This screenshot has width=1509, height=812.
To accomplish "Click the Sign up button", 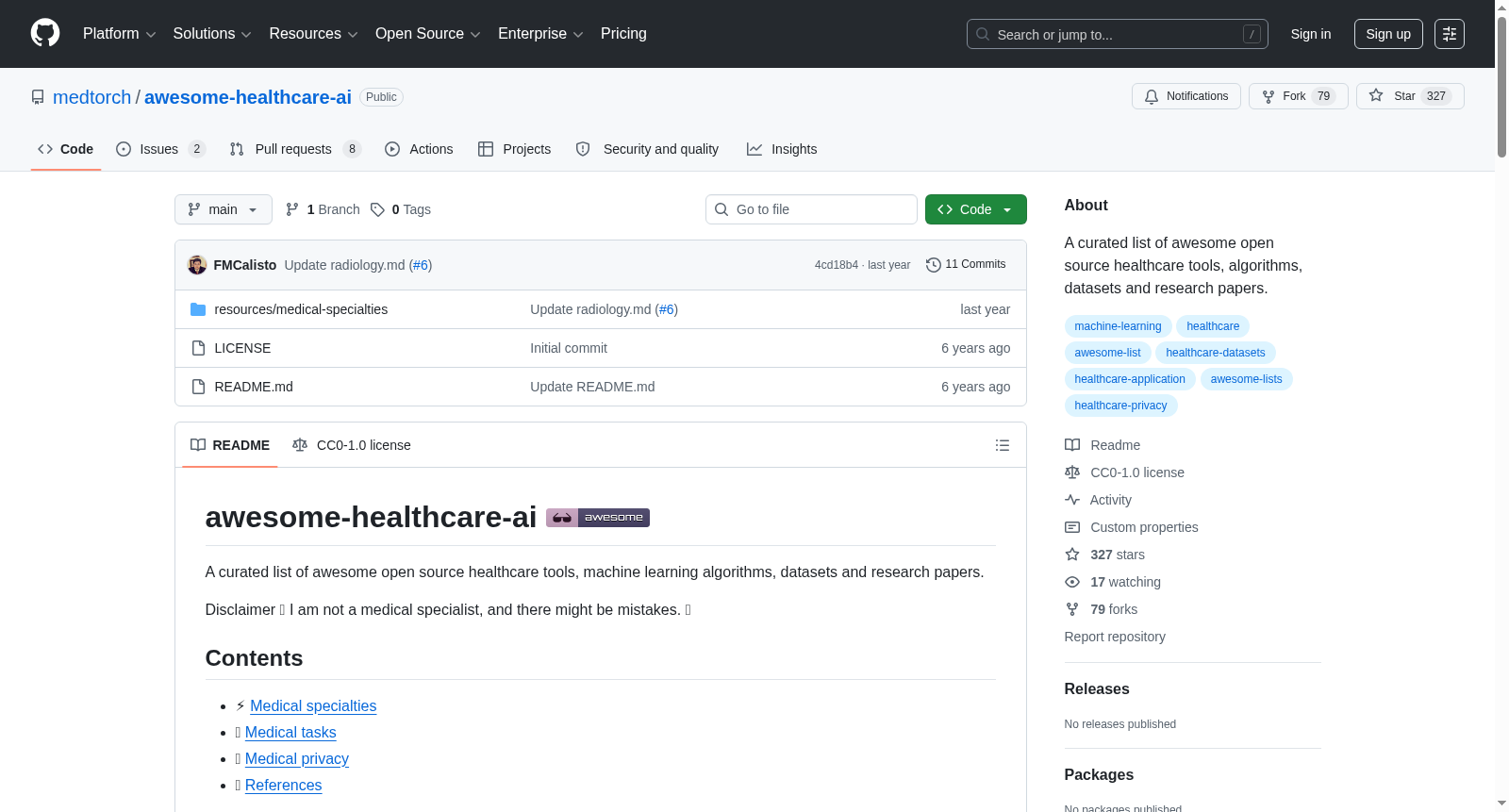I will (1388, 34).
